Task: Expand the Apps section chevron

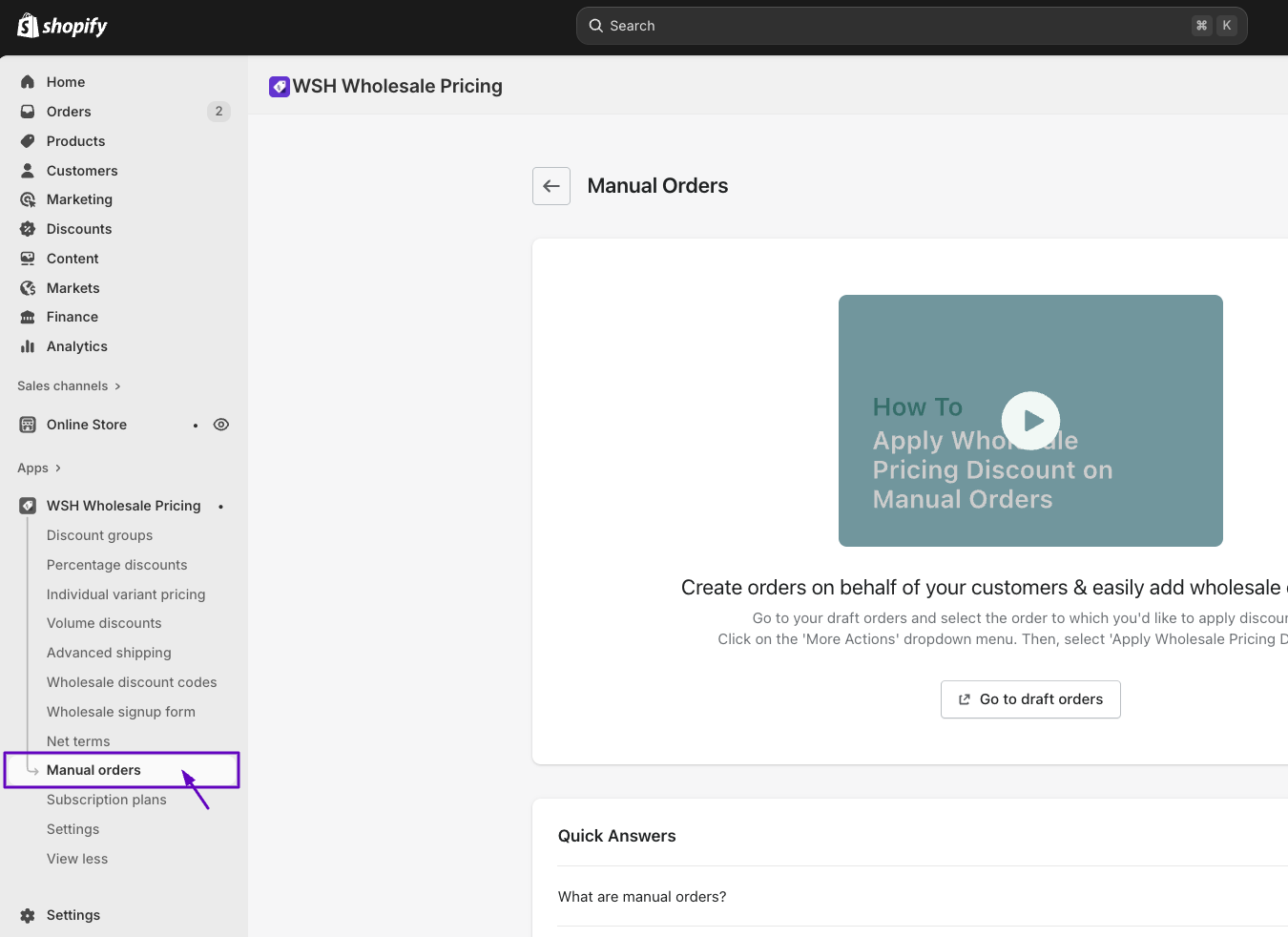Action: (x=57, y=468)
